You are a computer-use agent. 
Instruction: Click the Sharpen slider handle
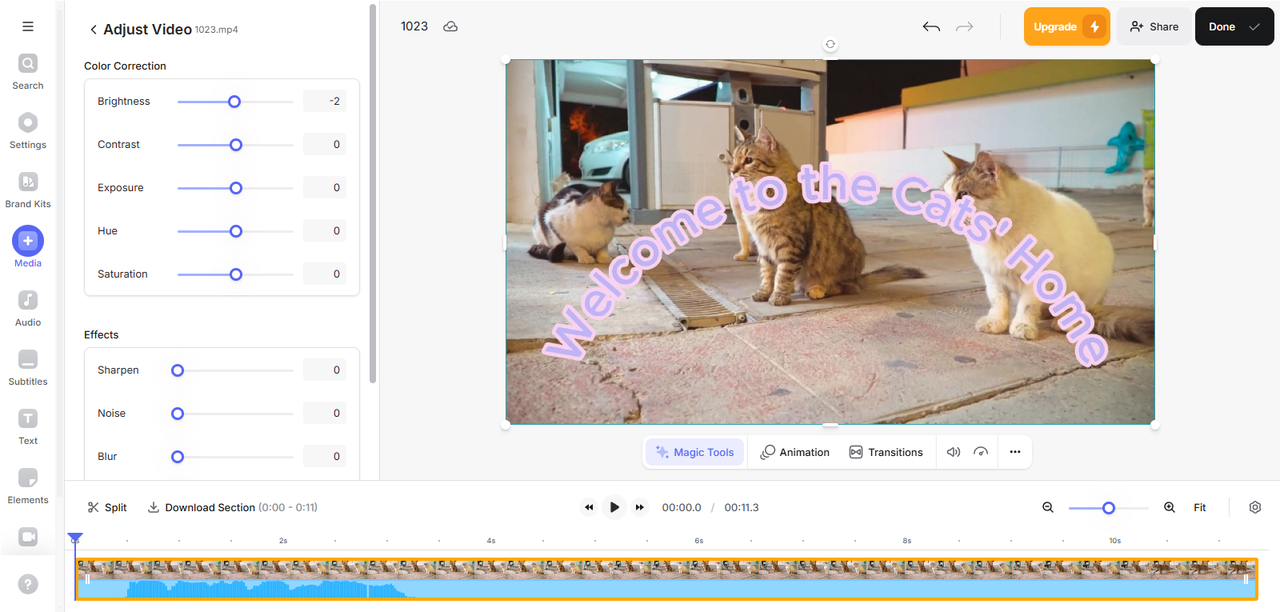pos(177,370)
